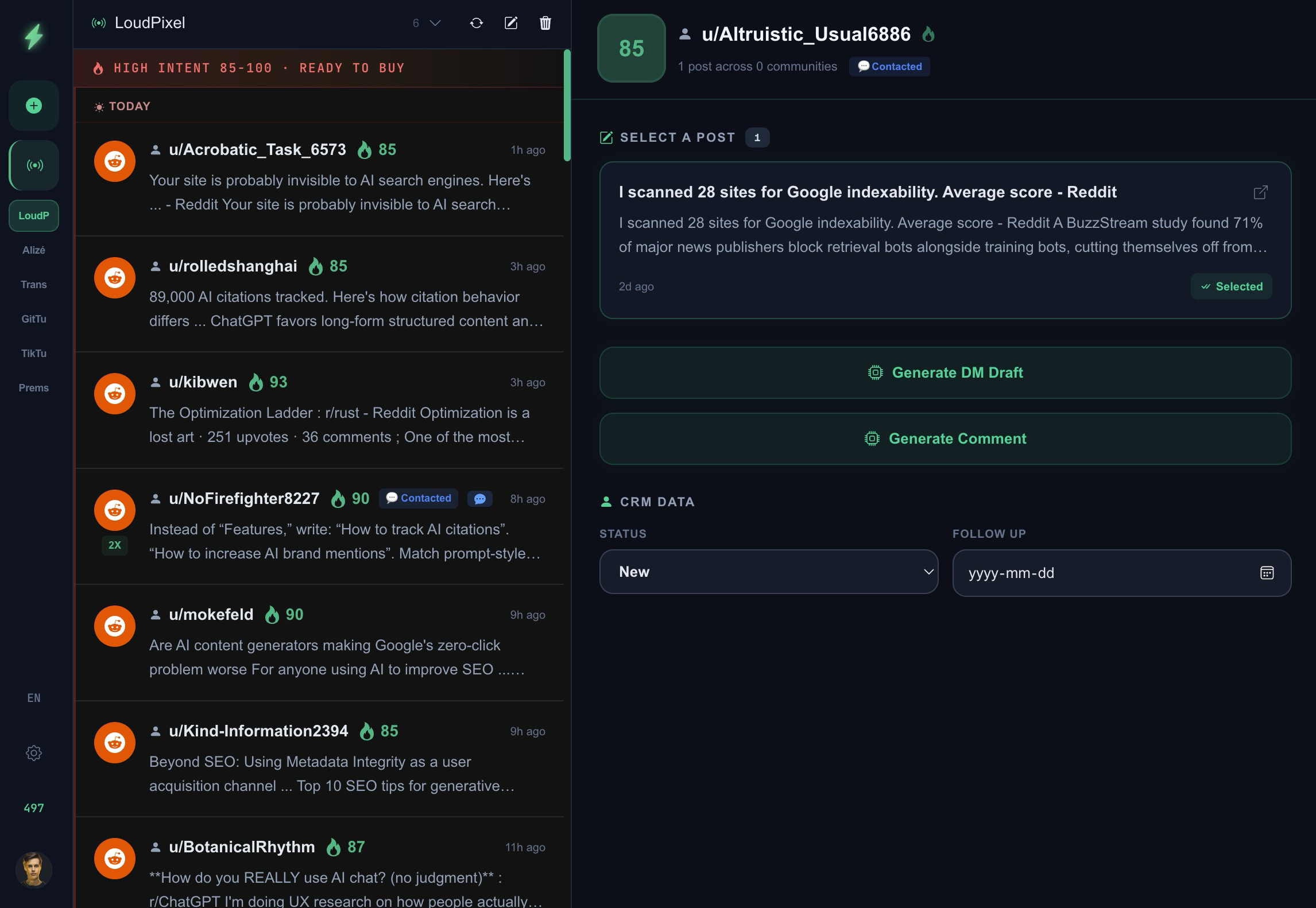Click the chat bubble icon on u/NoFirefighter8227
Viewport: 1316px width, 908px height.
[480, 499]
